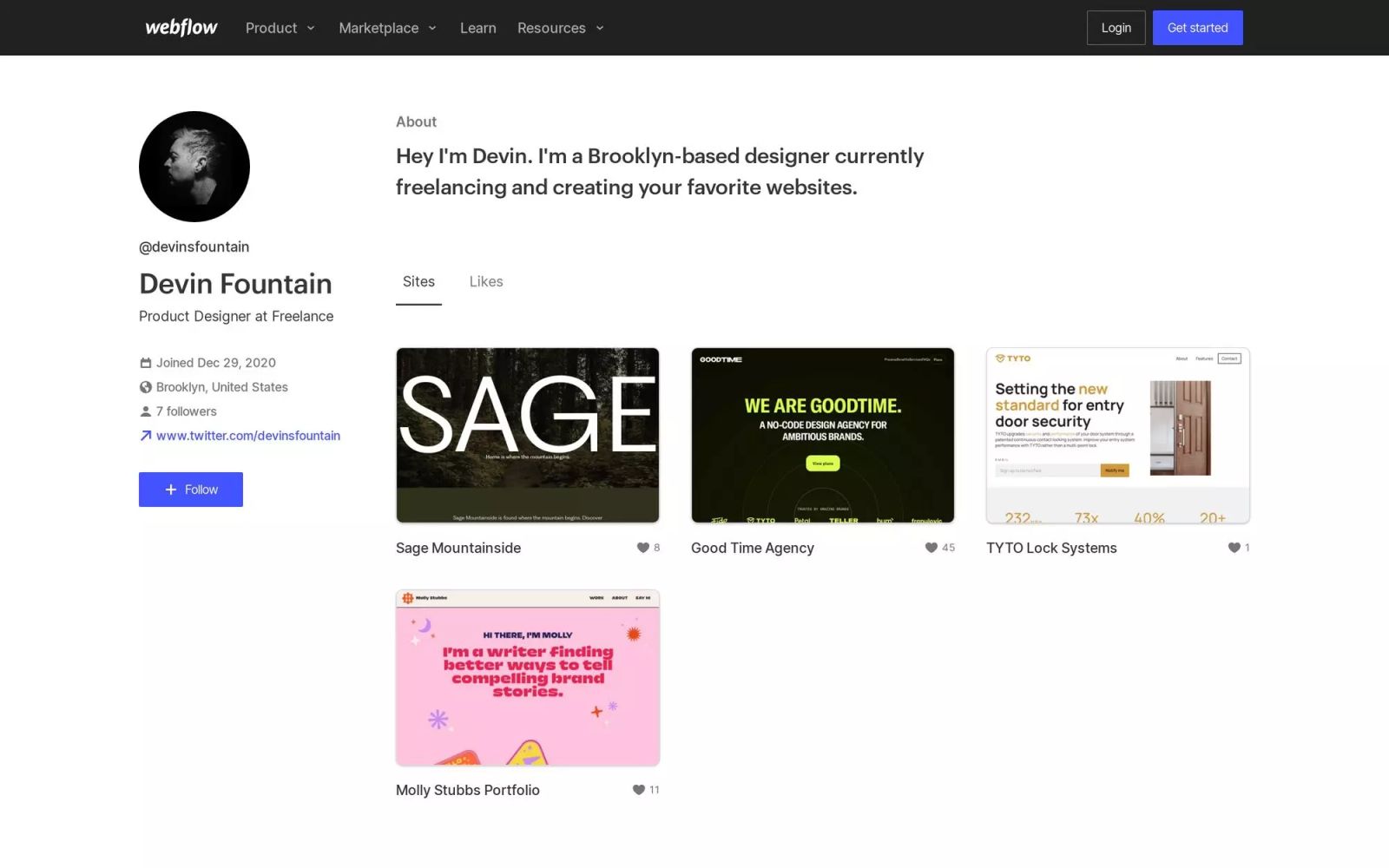The height and width of the screenshot is (868, 1389).
Task: Click the @devinsfountain username text
Action: point(194,247)
